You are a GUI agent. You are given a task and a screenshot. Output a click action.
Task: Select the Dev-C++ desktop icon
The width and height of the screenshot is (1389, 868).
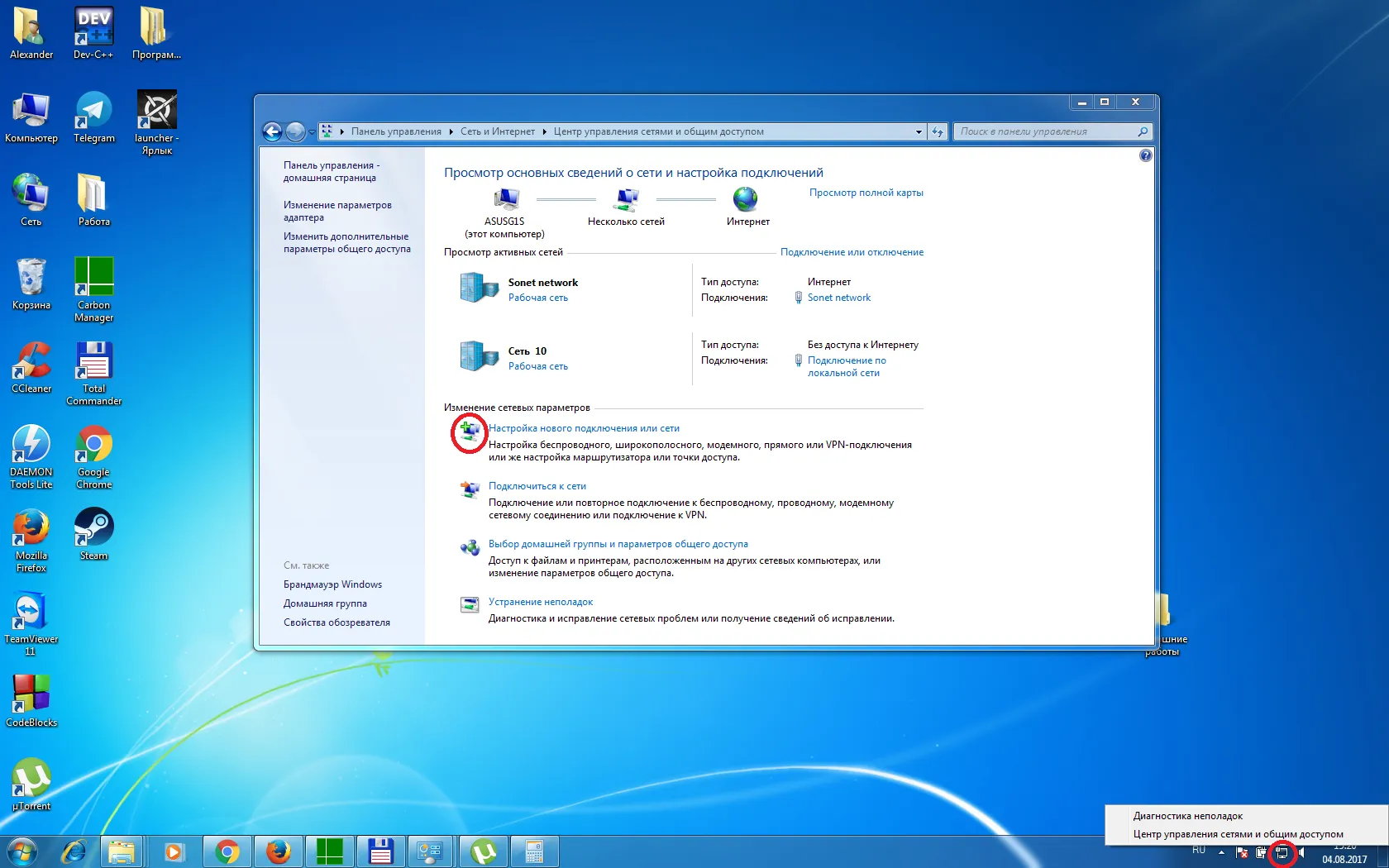(93, 33)
